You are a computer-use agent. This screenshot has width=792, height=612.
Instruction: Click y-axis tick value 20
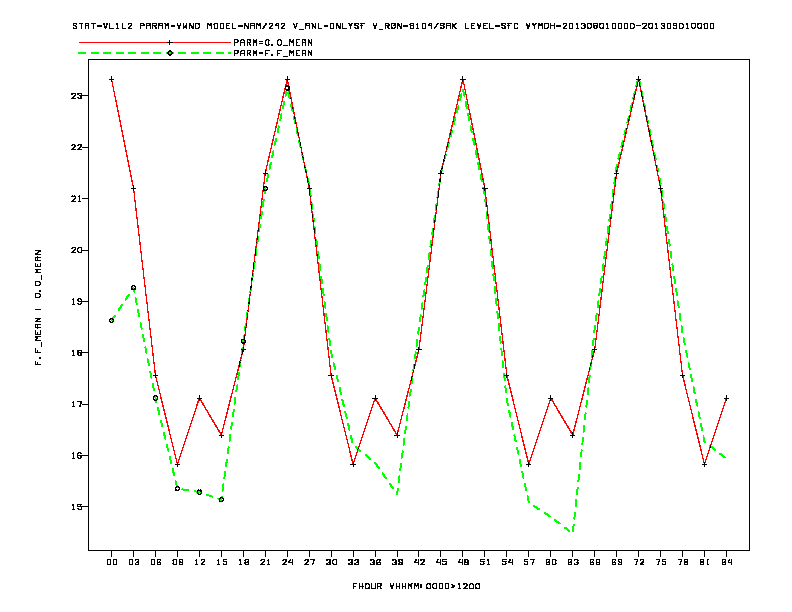point(76,250)
